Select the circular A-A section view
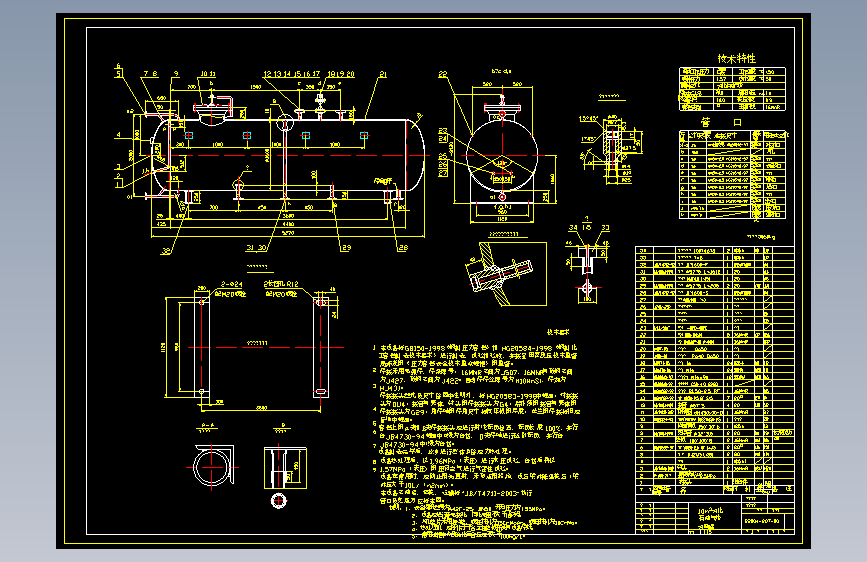 [x=212, y=467]
